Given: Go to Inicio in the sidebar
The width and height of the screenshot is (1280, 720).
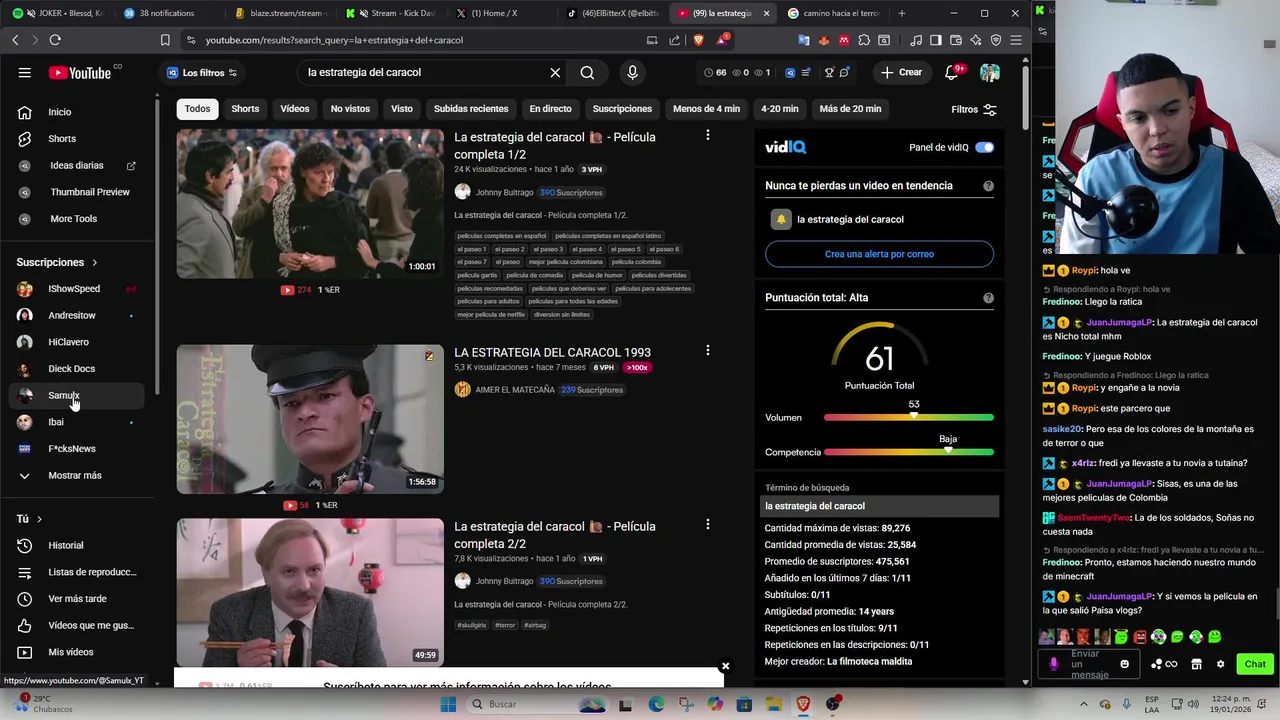Looking at the screenshot, I should coord(78,112).
